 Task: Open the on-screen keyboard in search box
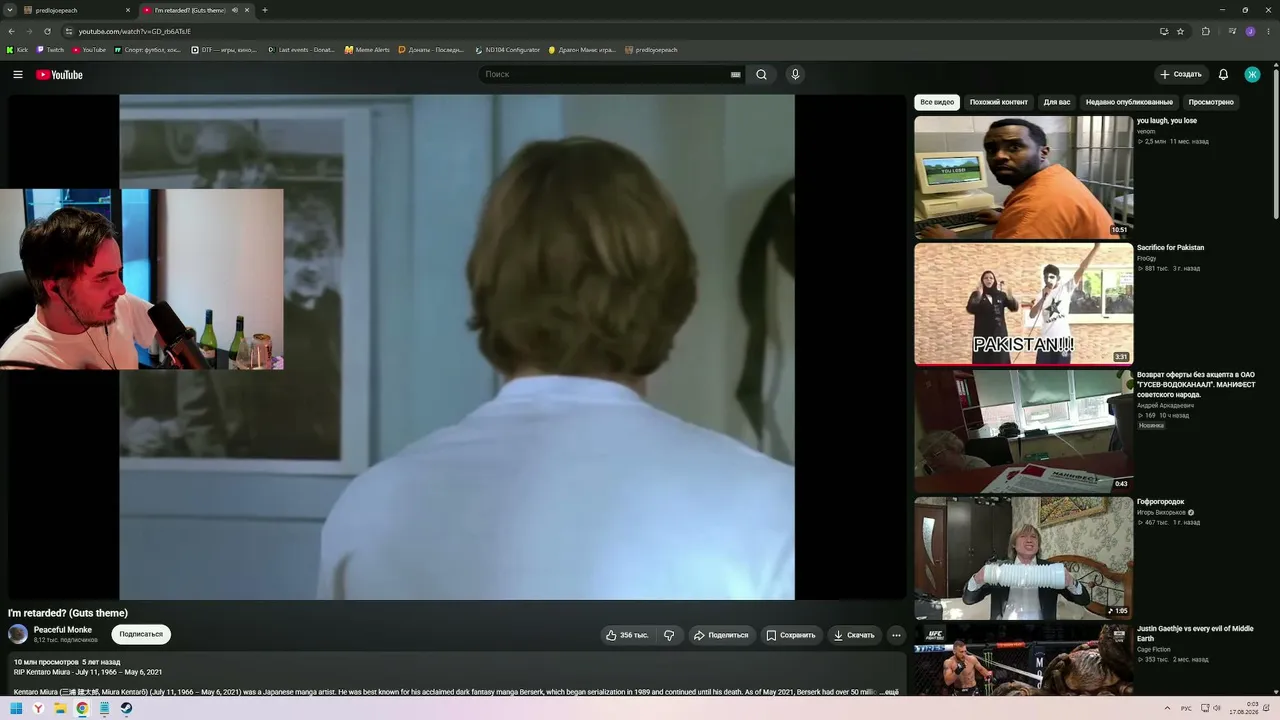[736, 75]
